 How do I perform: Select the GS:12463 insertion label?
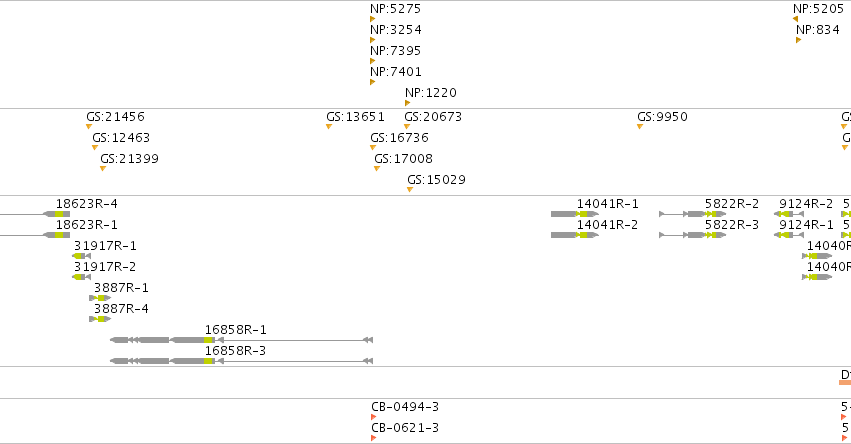(x=121, y=138)
